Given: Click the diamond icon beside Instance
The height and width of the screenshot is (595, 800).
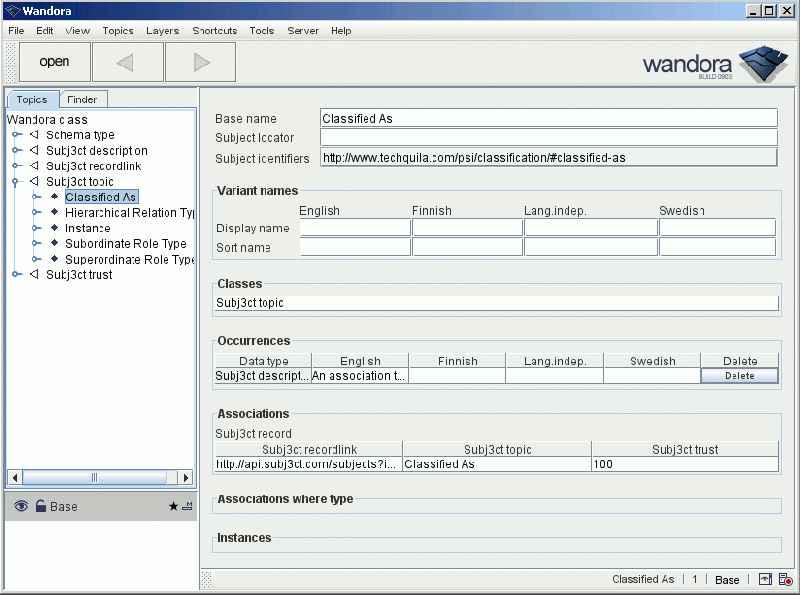Looking at the screenshot, I should click(x=53, y=228).
